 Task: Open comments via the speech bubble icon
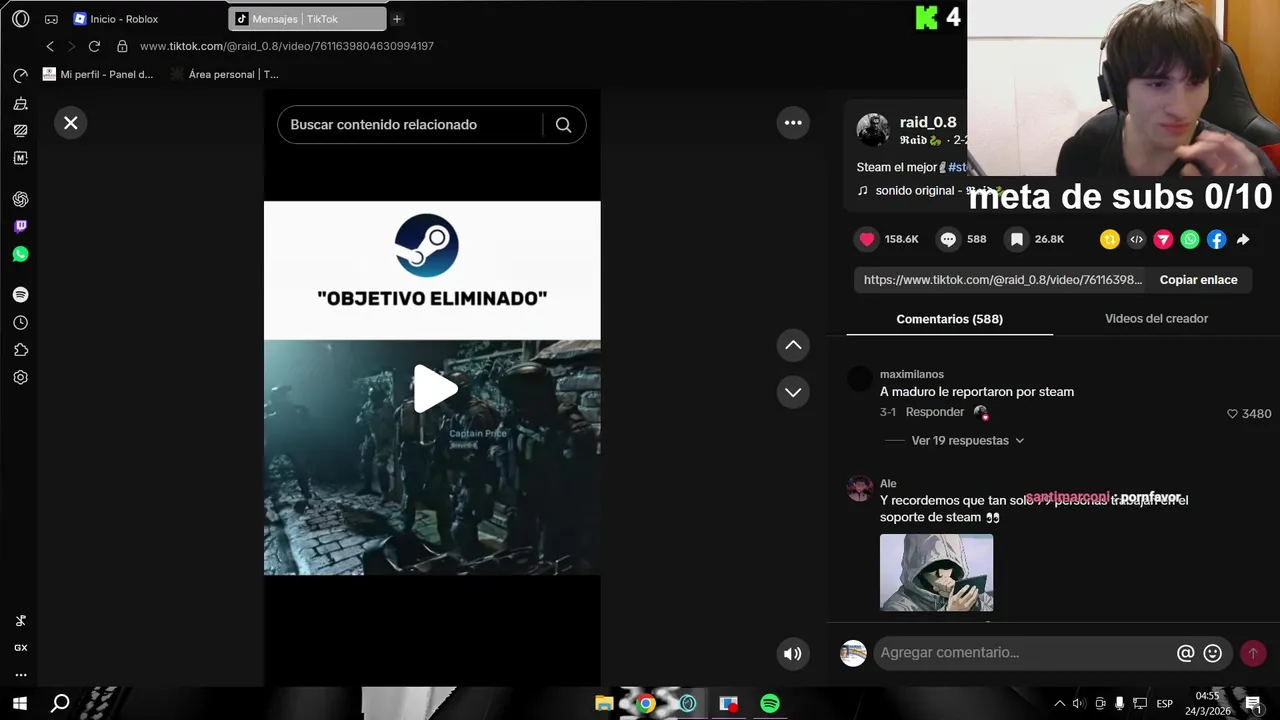948,239
